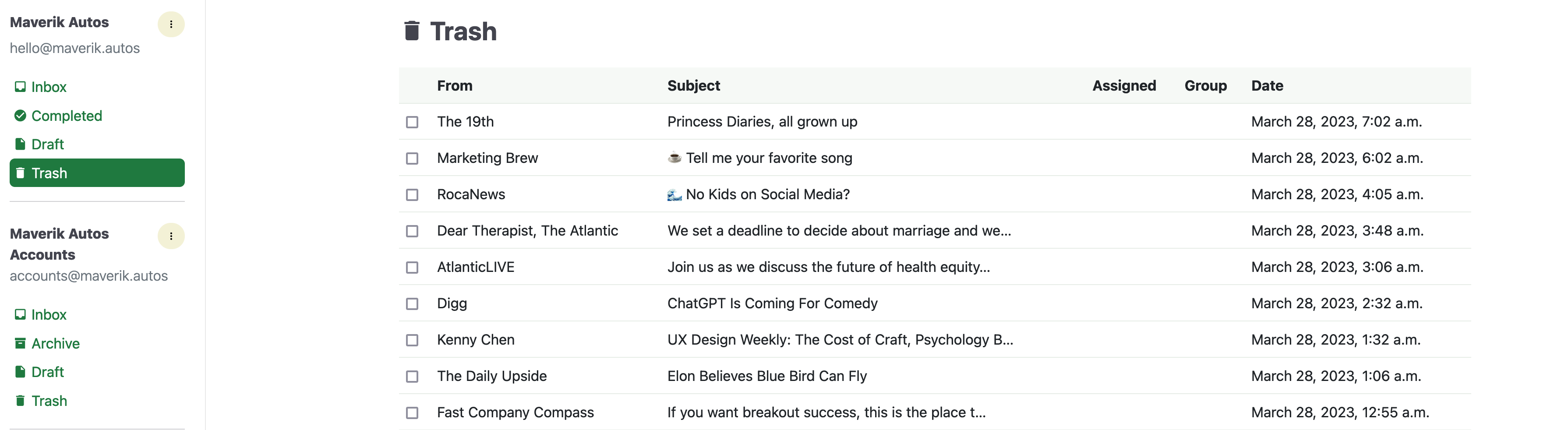Select the Marketing Brew message checkbox

click(412, 158)
